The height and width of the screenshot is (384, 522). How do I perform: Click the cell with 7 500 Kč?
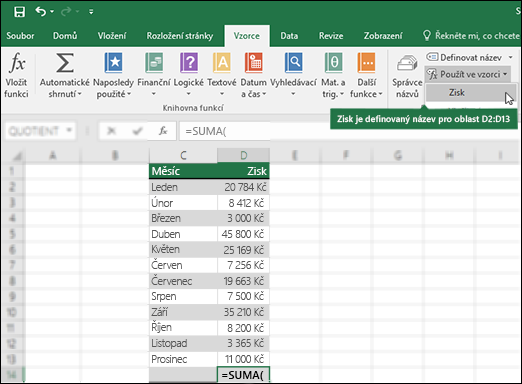[x=243, y=296]
